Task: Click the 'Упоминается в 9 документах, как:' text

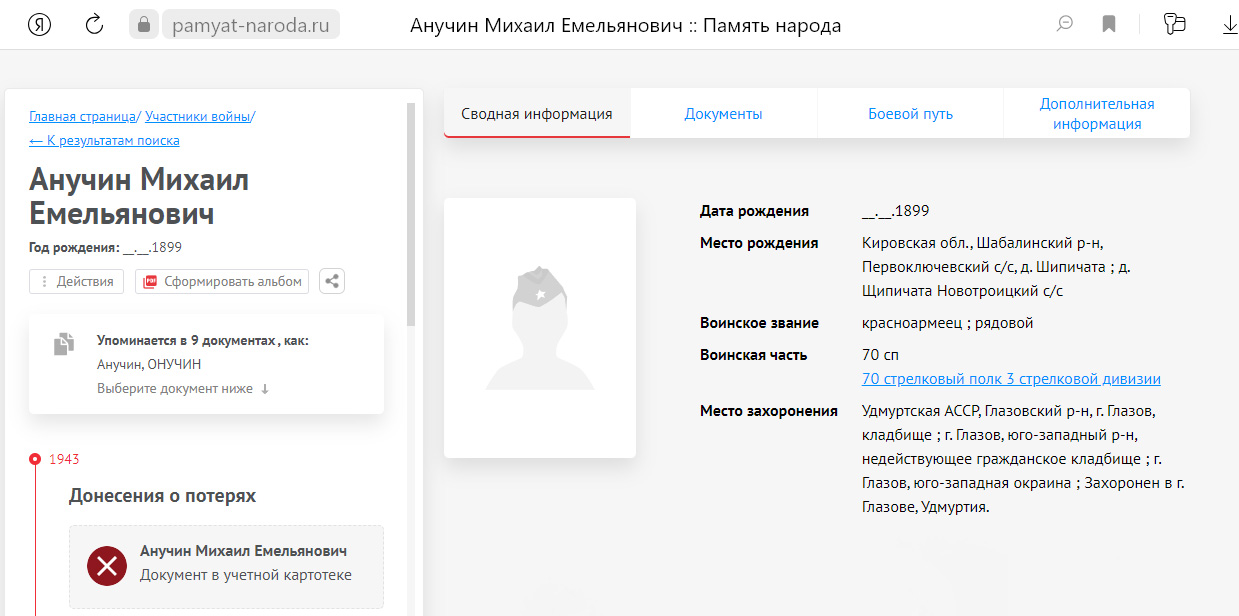Action: (203, 340)
